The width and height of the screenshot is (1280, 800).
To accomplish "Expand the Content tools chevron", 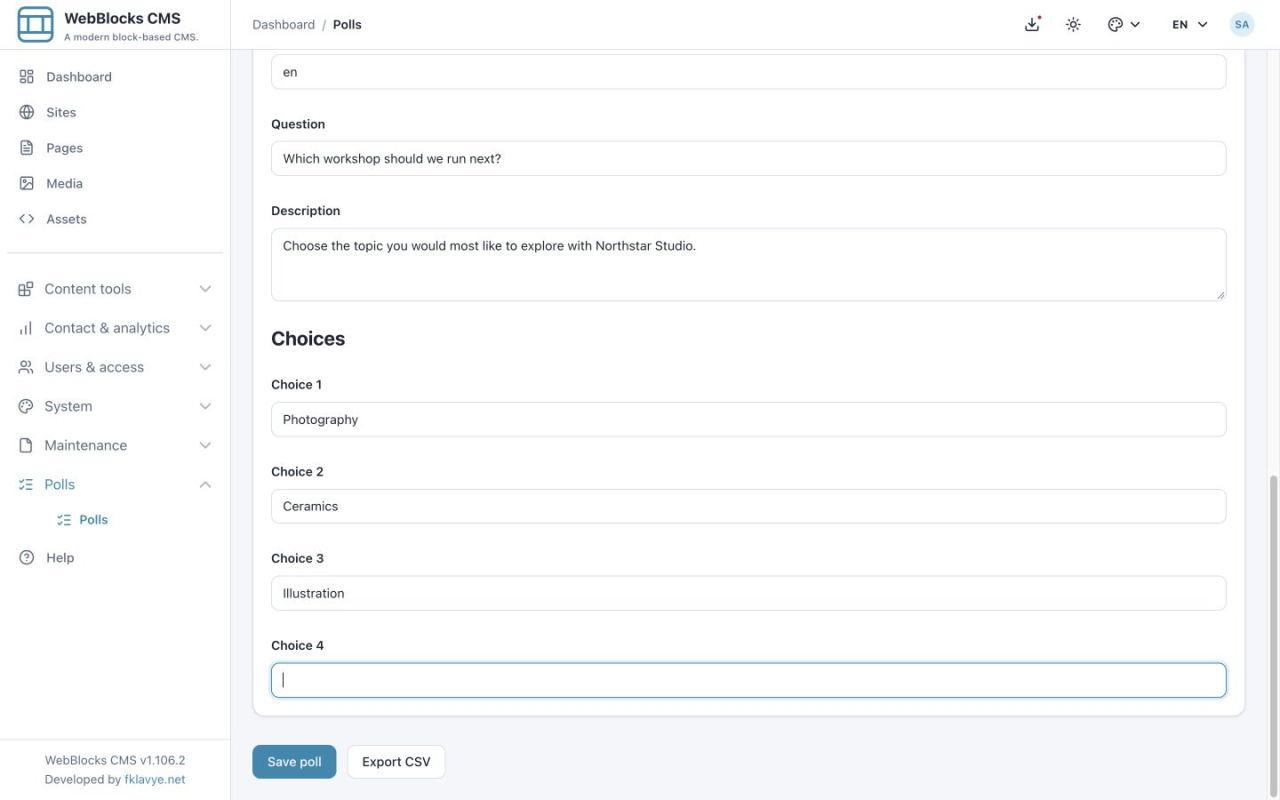I will (205, 289).
